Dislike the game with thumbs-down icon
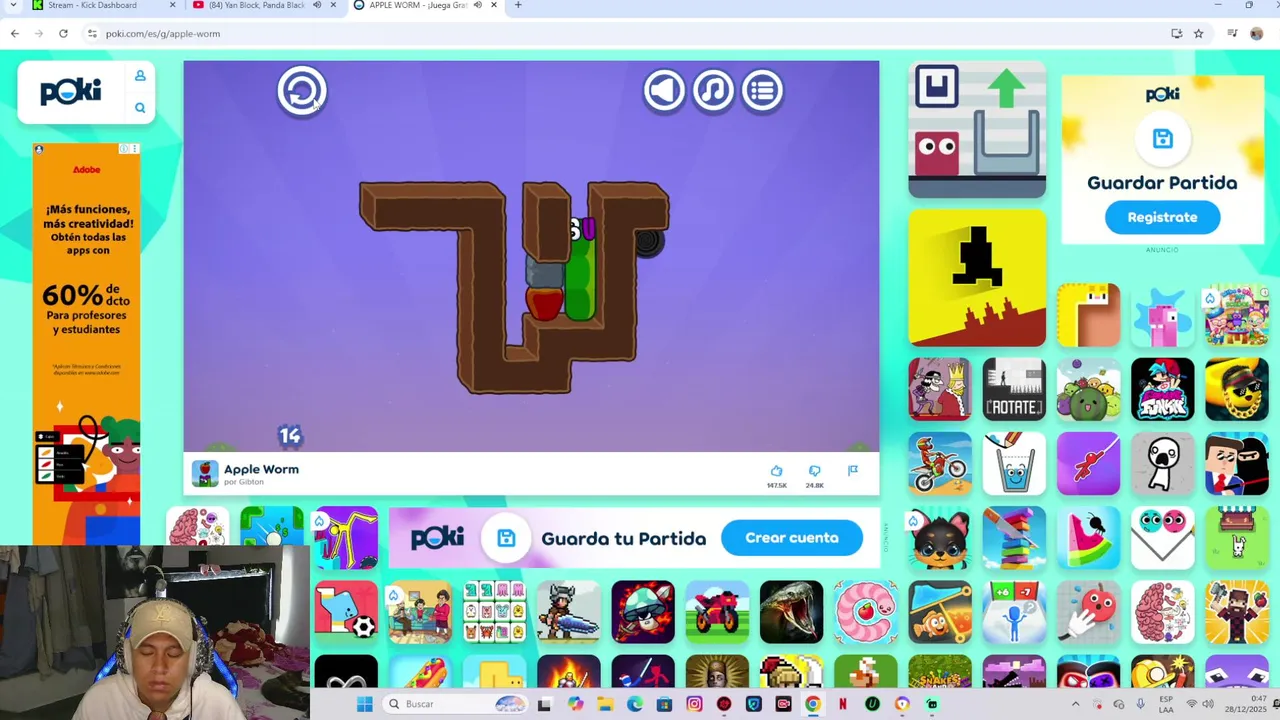 point(814,471)
